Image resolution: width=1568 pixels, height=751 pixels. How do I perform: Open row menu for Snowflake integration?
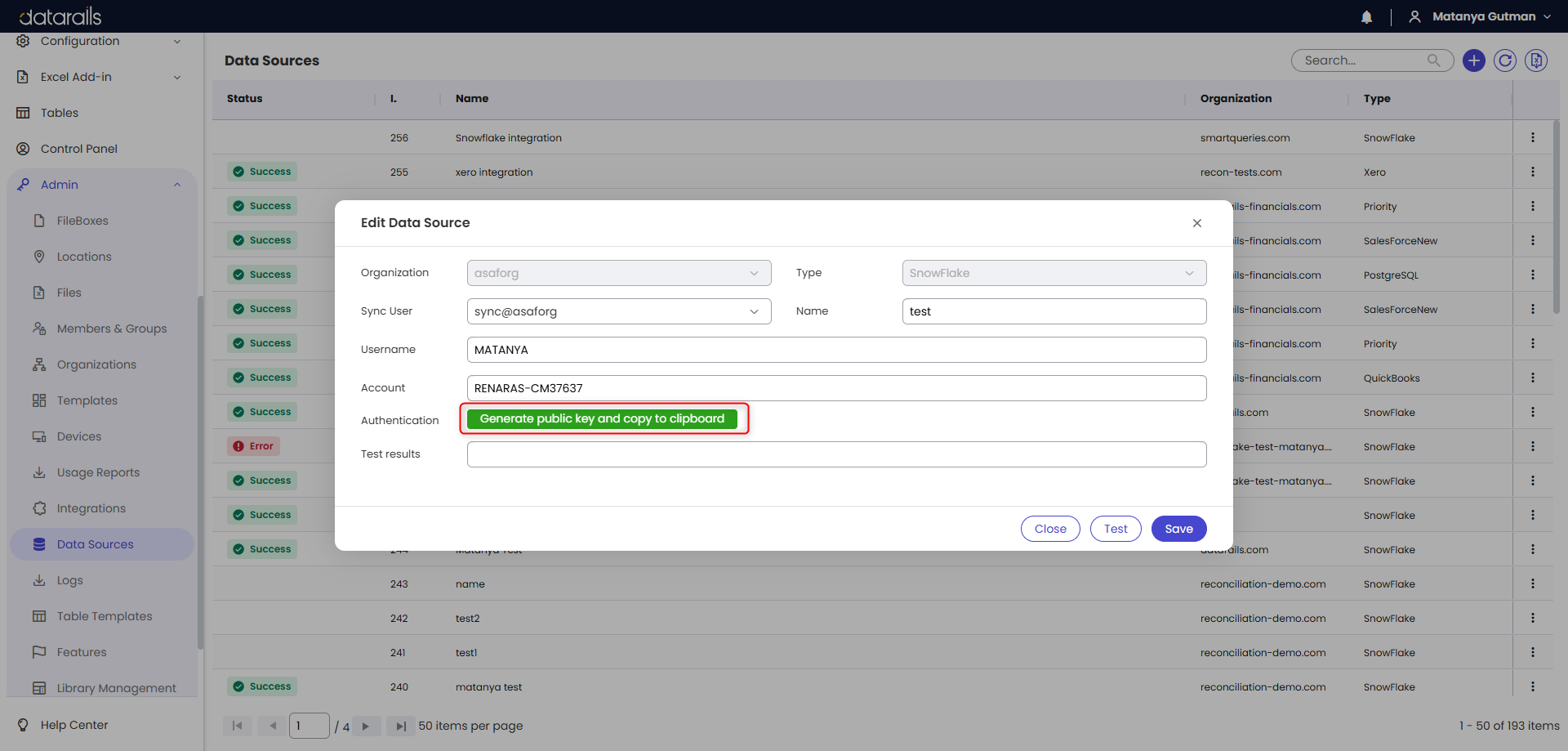(x=1533, y=137)
